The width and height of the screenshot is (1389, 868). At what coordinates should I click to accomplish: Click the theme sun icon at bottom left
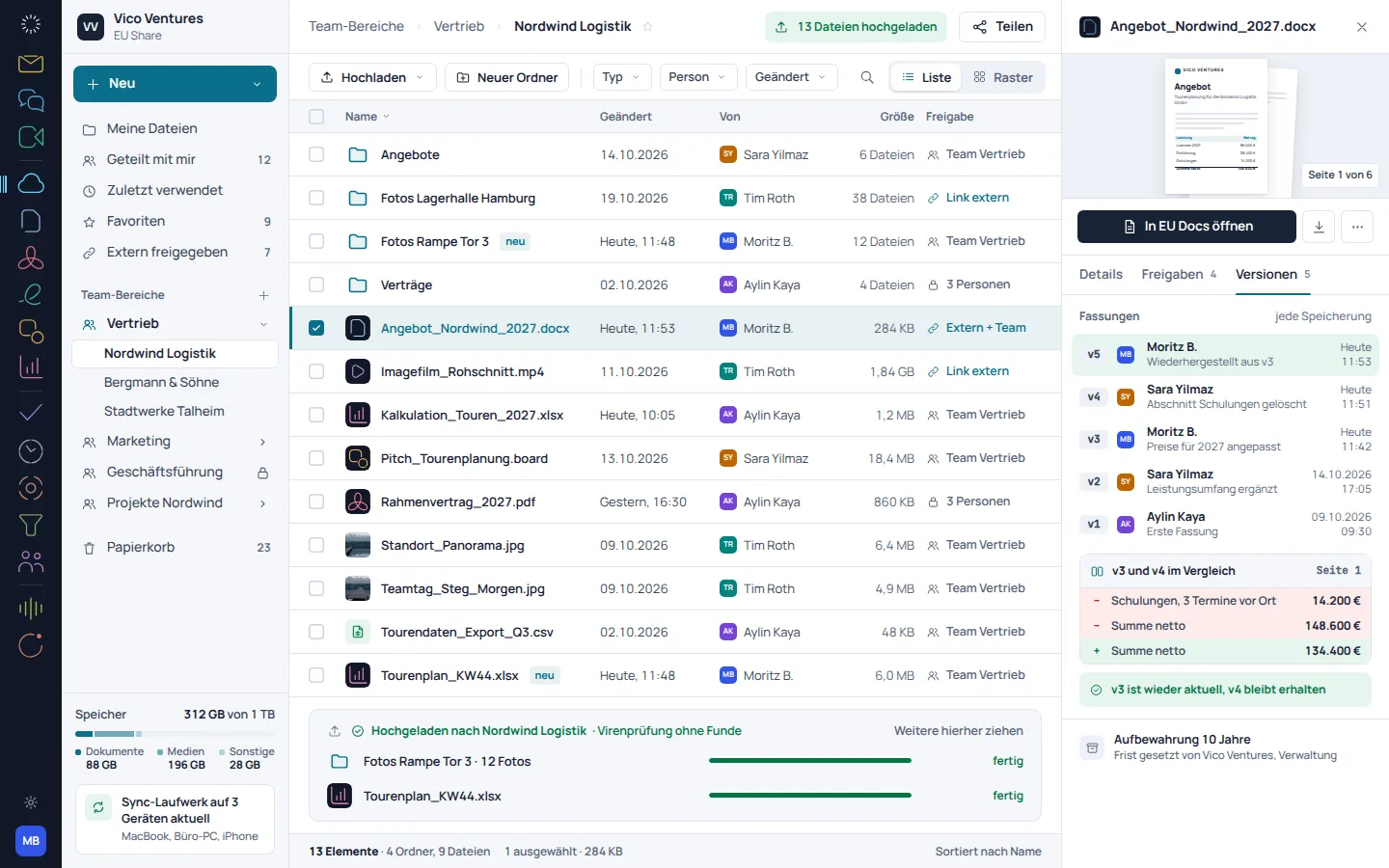(x=31, y=802)
